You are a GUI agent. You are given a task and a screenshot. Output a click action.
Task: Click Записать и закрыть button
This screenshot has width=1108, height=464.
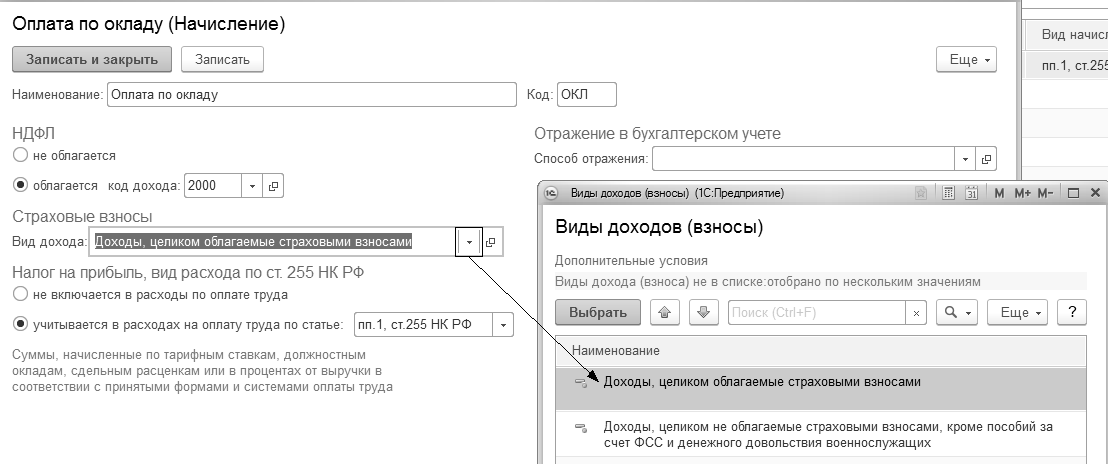click(92, 59)
